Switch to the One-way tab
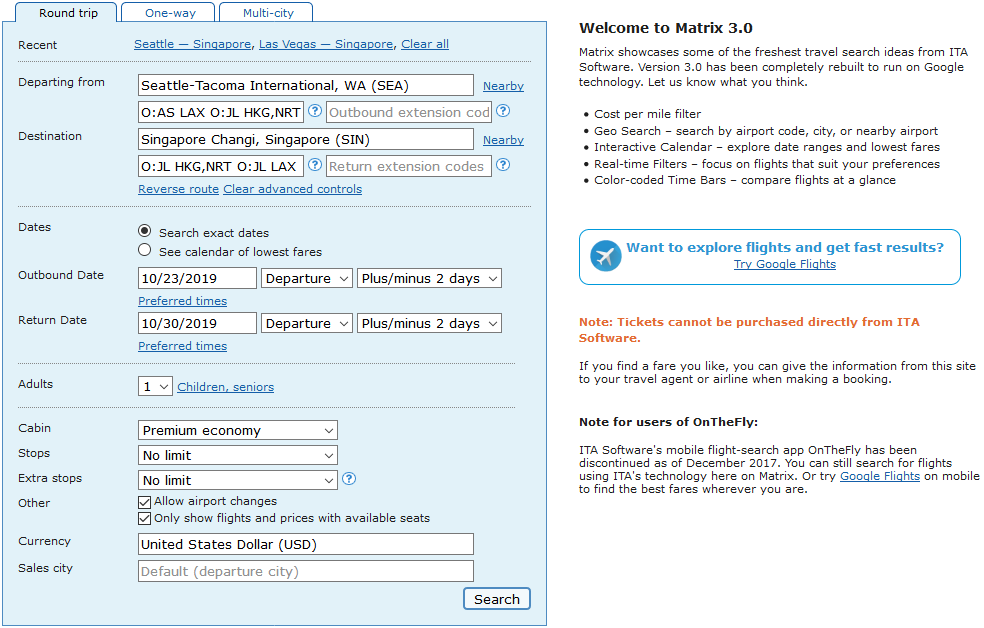This screenshot has height=628, width=984. (169, 13)
